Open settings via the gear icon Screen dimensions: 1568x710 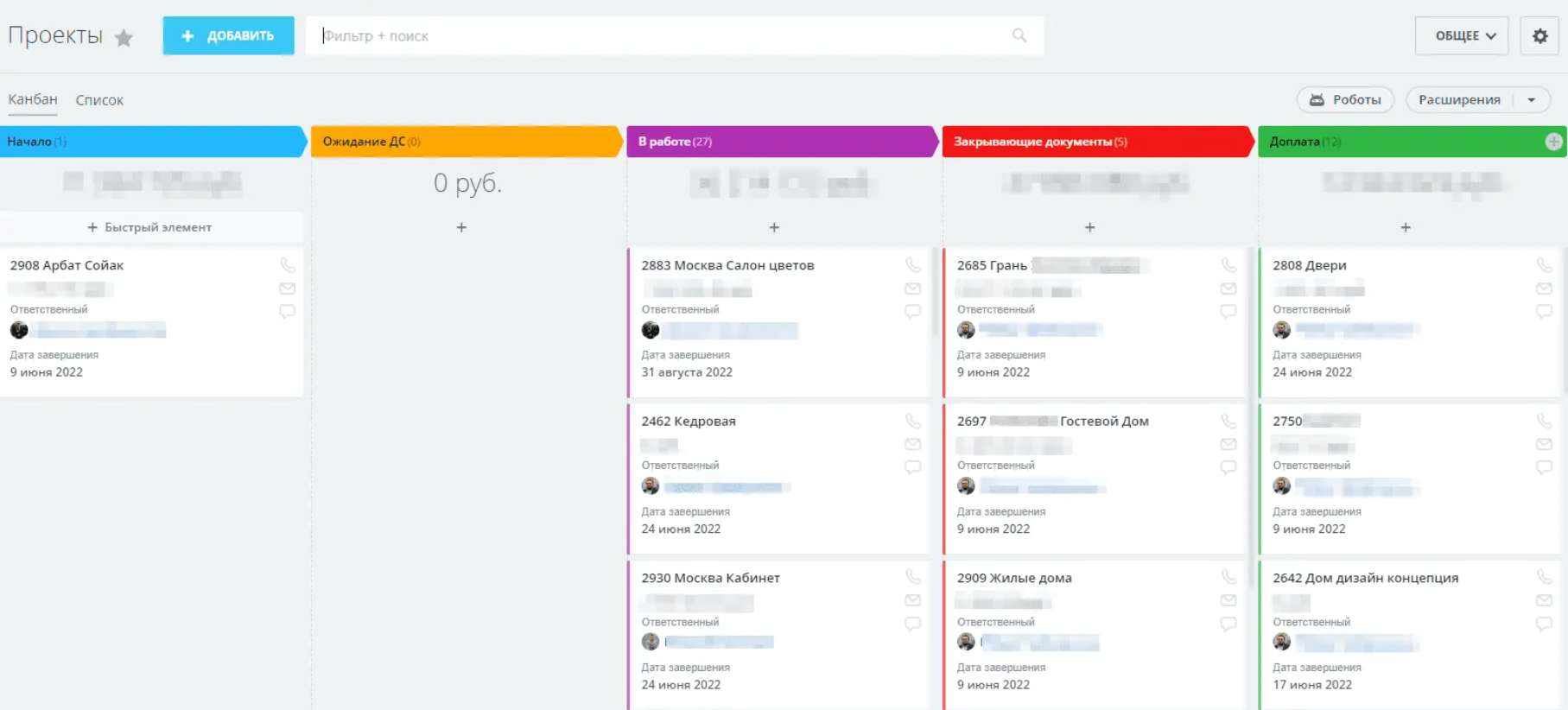point(1539,36)
